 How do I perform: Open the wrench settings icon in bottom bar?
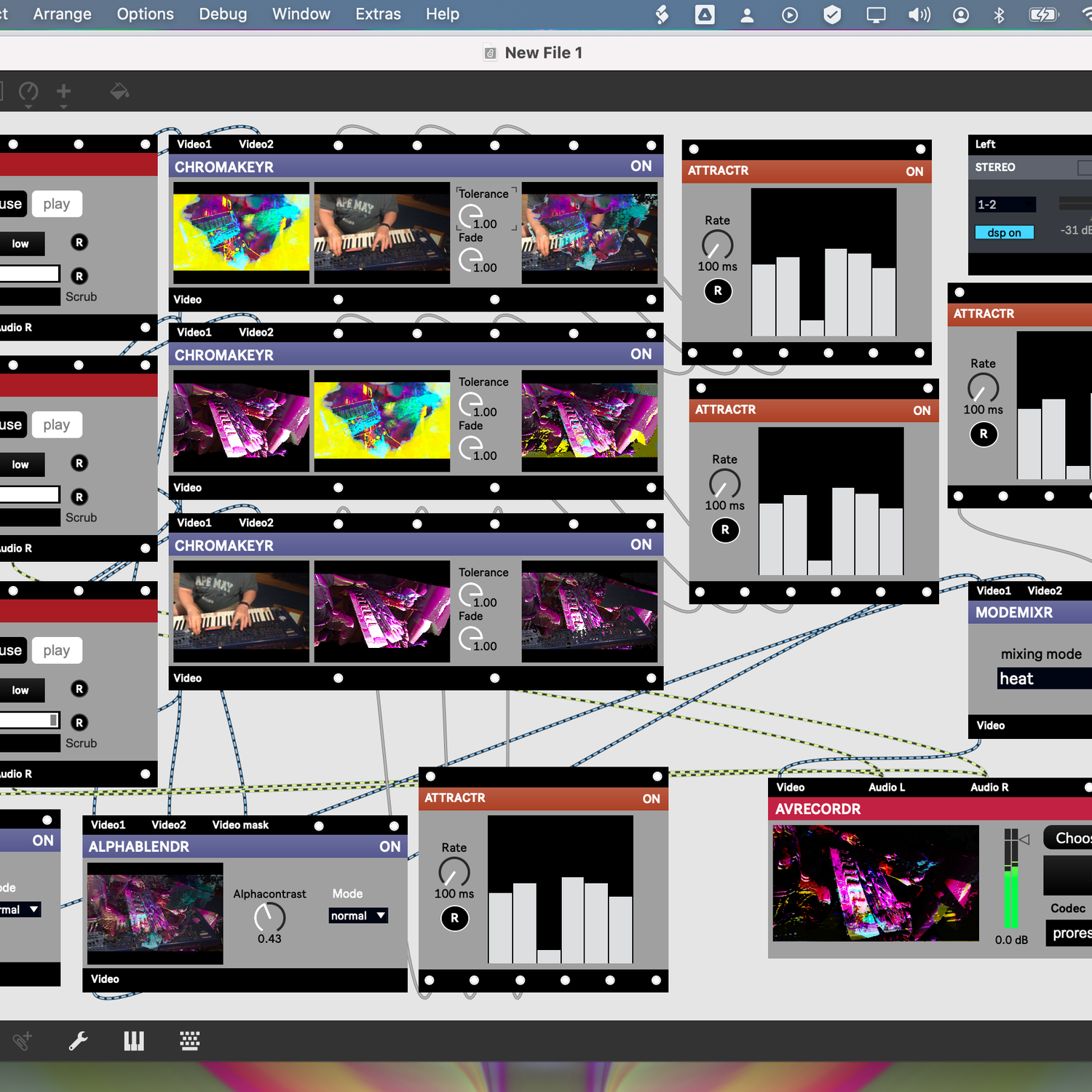[78, 1041]
